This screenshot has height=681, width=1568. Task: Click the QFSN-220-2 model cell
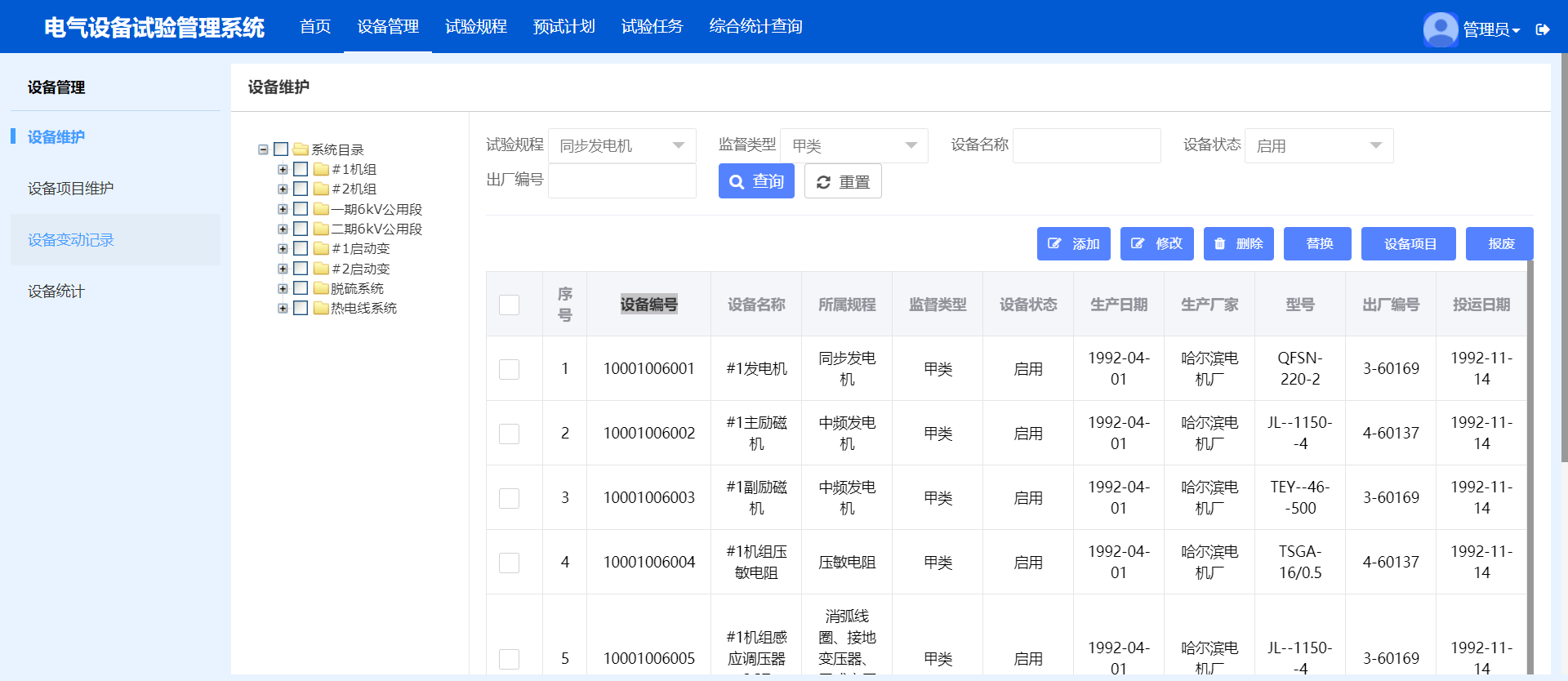(x=1300, y=369)
